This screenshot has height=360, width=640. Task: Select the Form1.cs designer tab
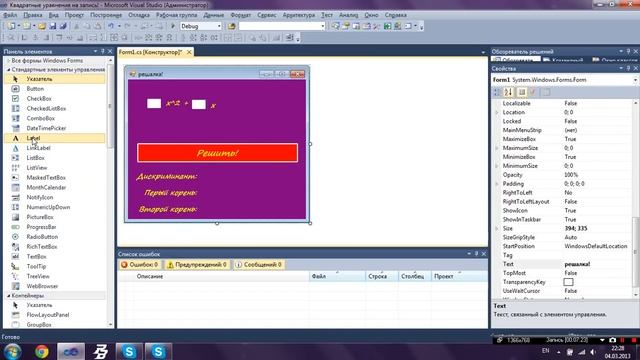pos(150,52)
